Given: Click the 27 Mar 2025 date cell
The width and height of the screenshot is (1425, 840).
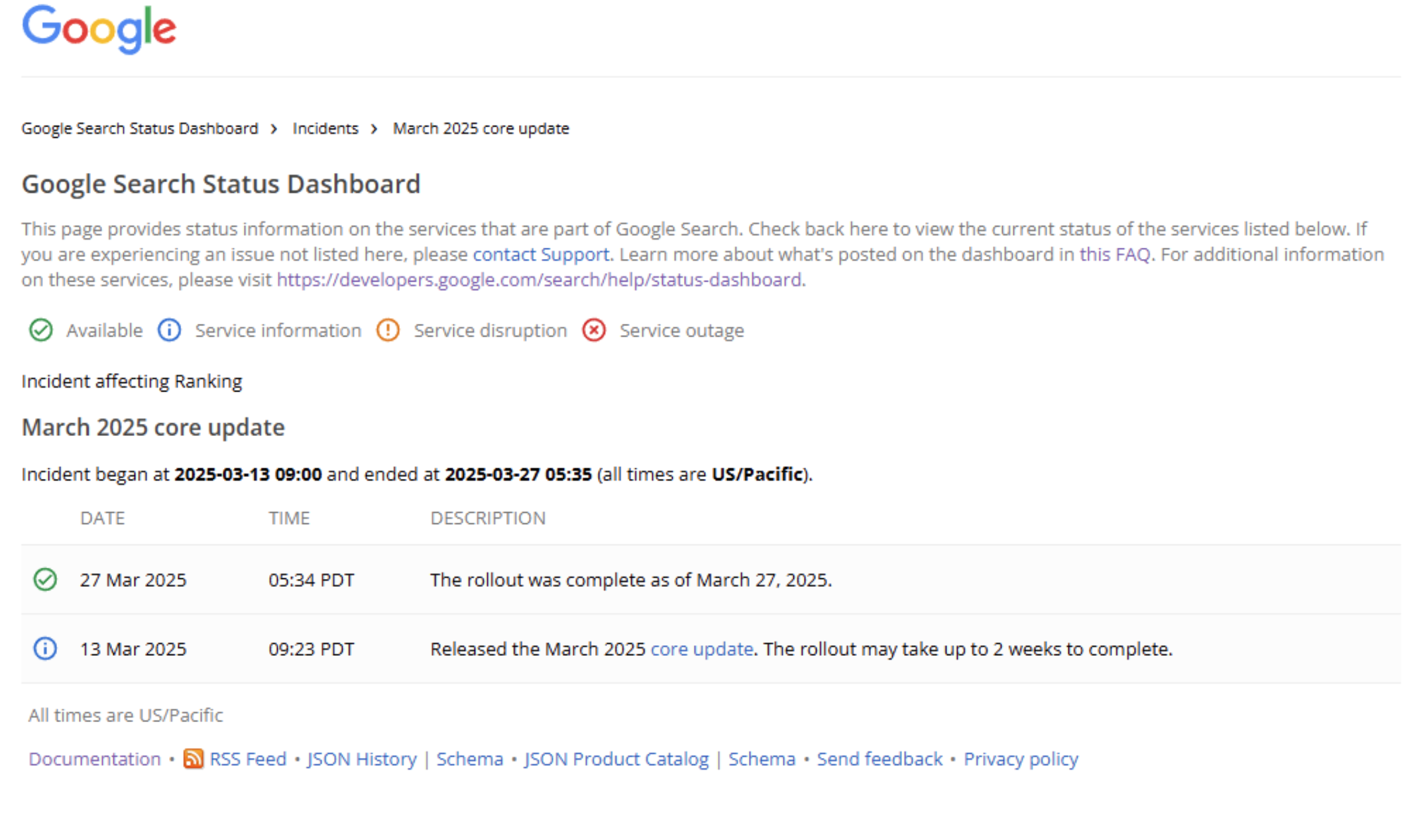Looking at the screenshot, I should (x=133, y=580).
